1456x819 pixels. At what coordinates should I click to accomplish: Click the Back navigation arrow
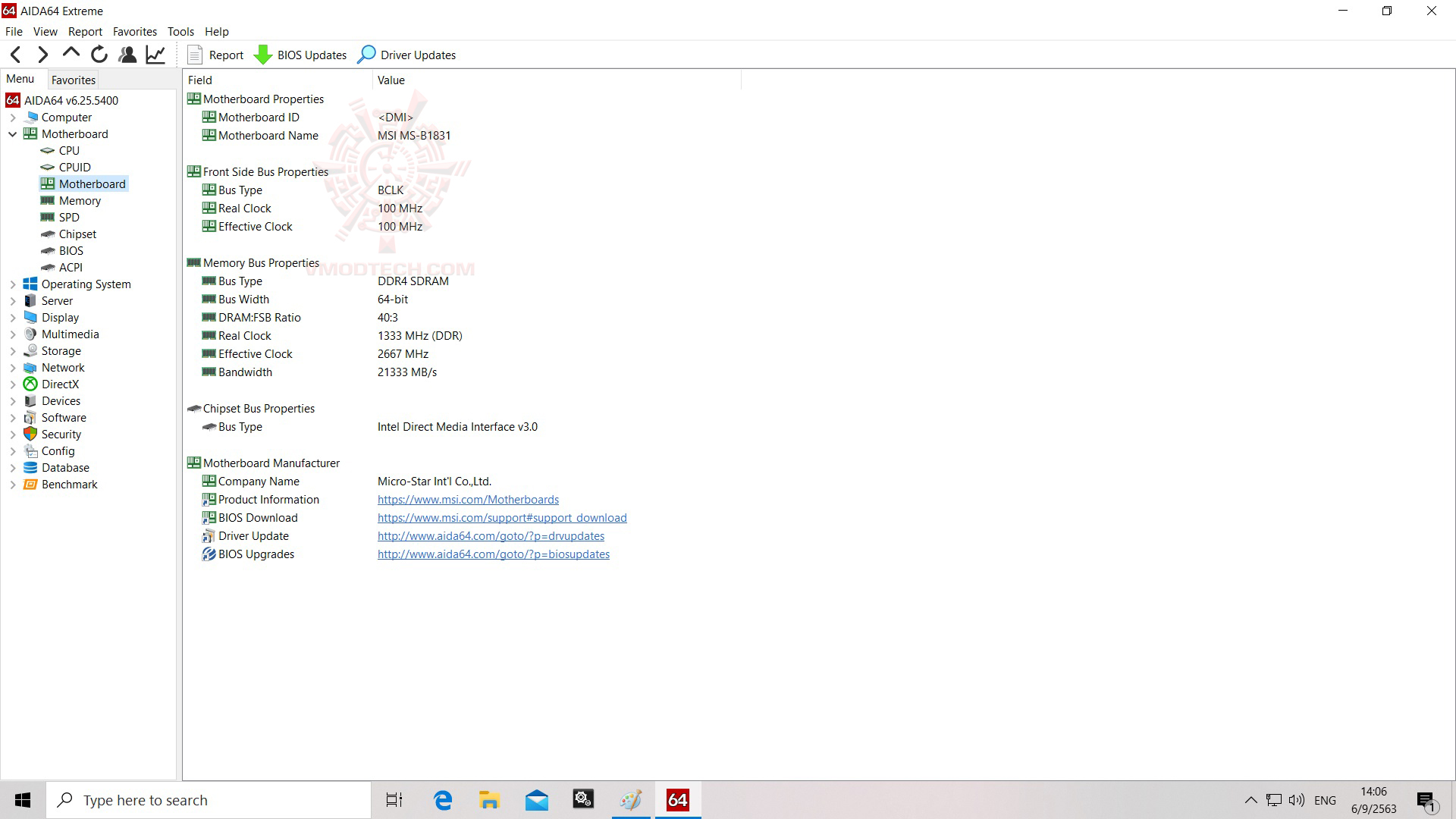(x=15, y=55)
